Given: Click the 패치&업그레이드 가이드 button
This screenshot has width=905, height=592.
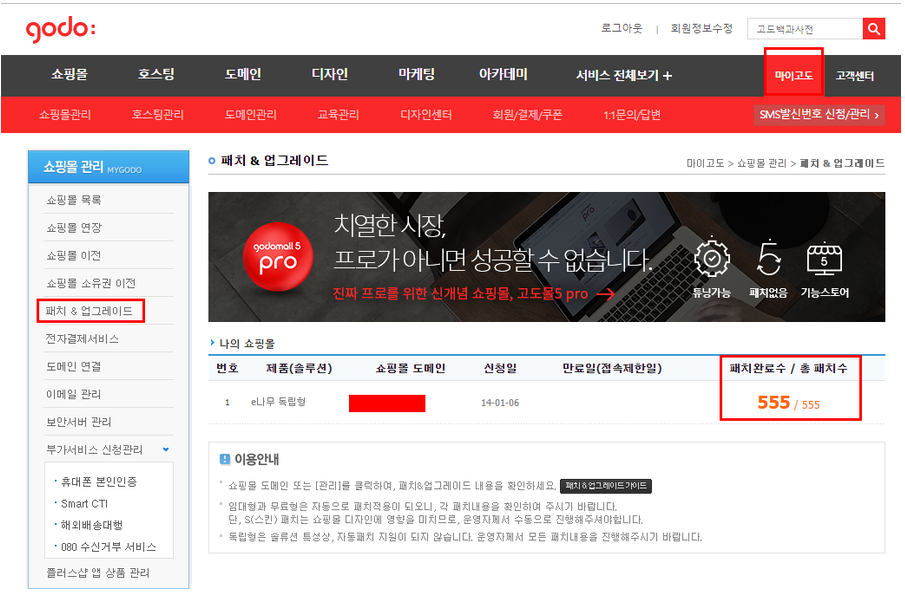Looking at the screenshot, I should pyautogui.click(x=605, y=486).
